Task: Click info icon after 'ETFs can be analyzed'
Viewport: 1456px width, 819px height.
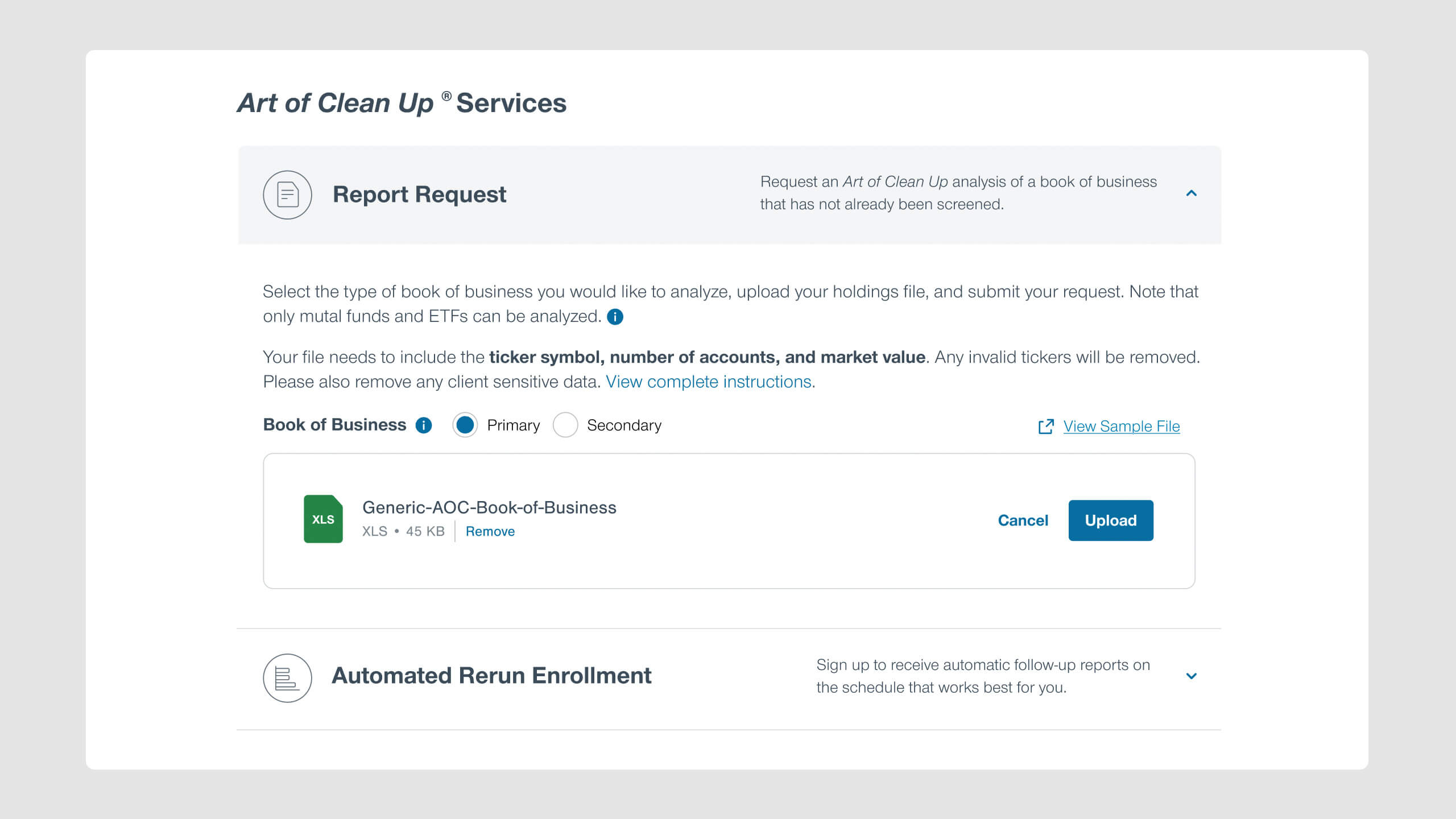Action: (x=615, y=317)
